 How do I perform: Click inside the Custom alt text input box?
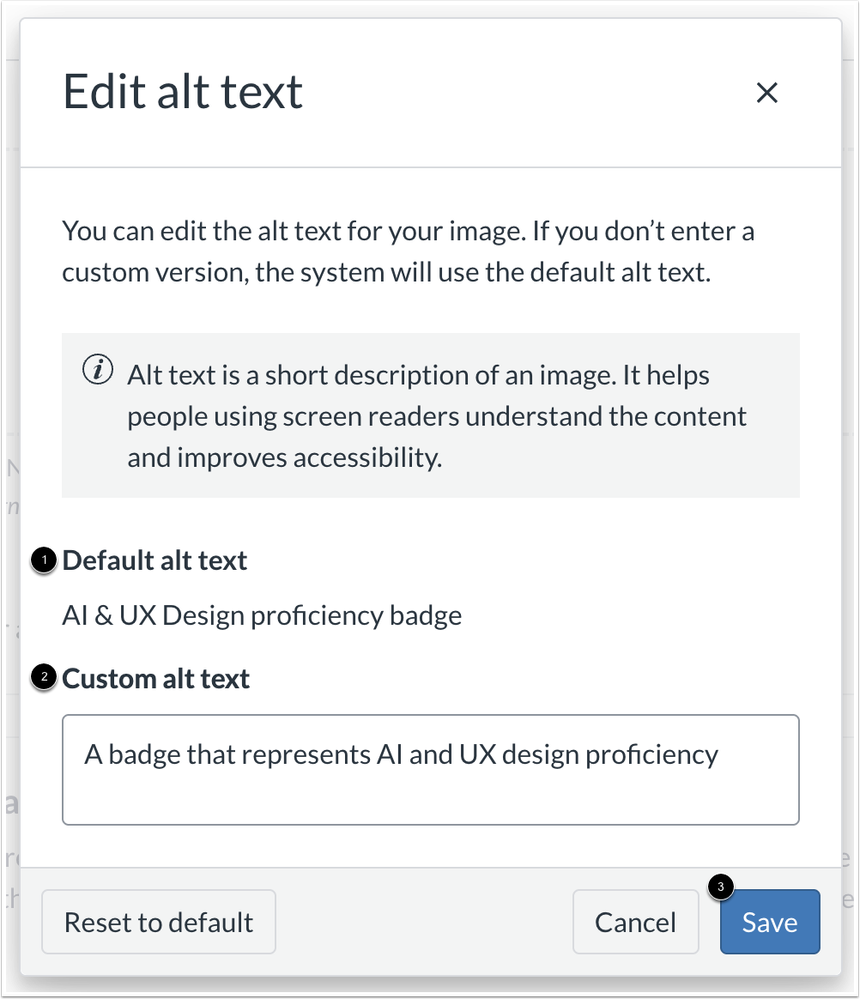[x=430, y=768]
